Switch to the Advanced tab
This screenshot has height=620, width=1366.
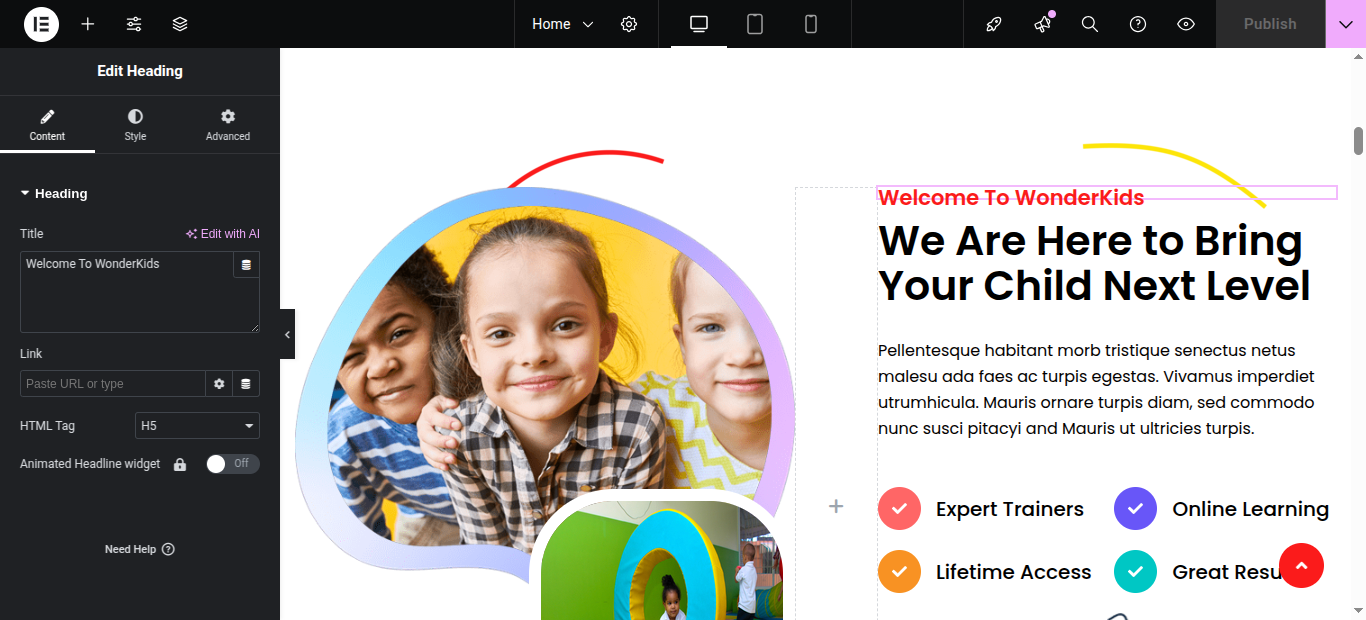click(228, 125)
